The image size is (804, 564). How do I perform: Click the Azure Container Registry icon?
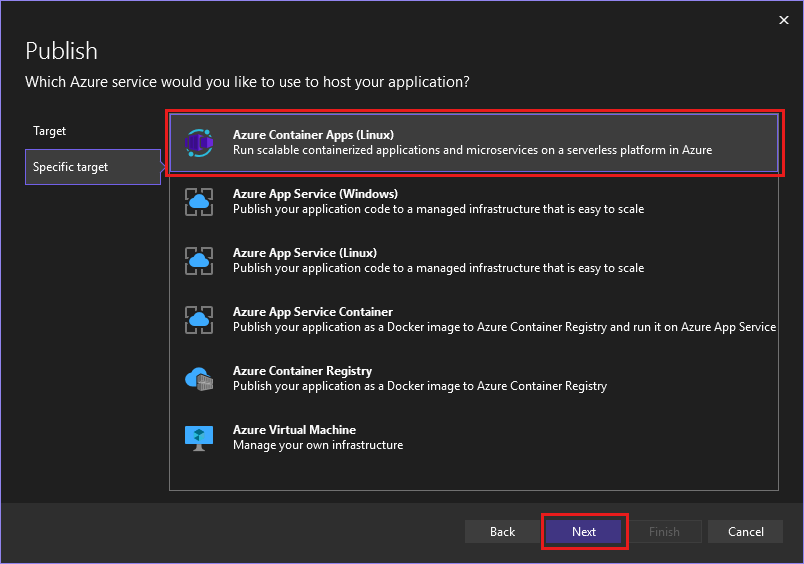(x=199, y=379)
